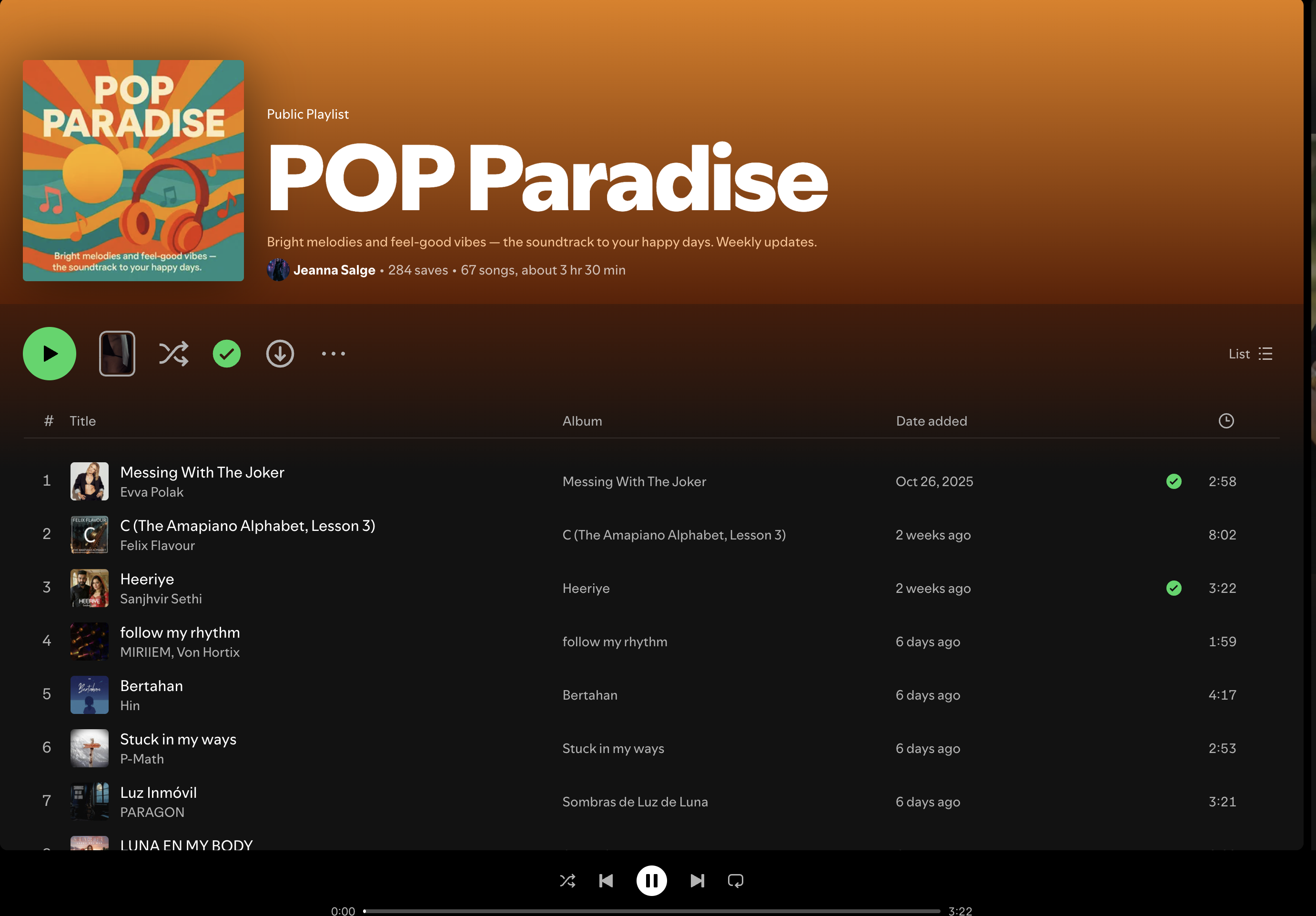
Task: Click the playback progress bar
Action: point(651,911)
